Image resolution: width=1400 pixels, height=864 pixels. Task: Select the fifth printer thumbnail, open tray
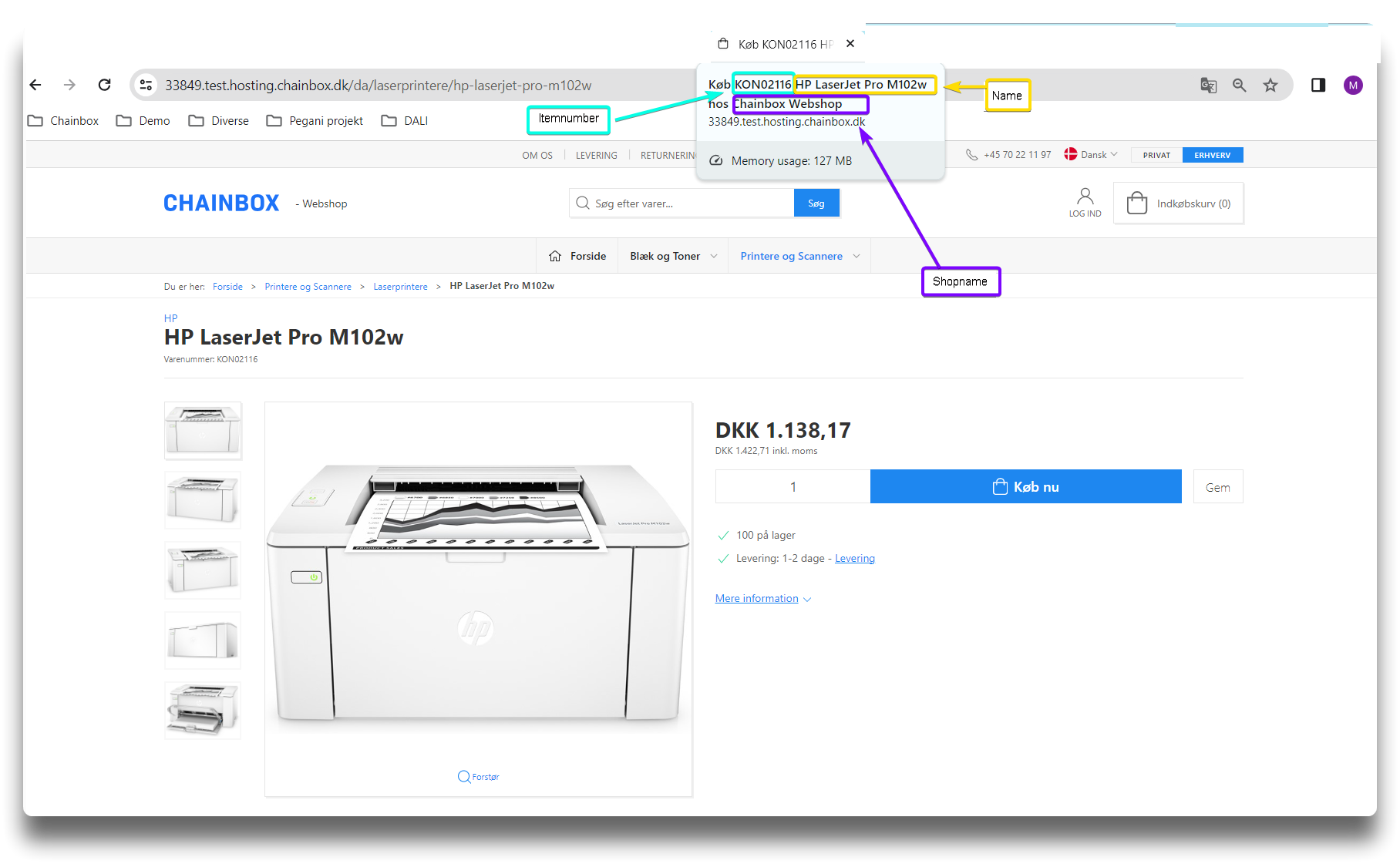(x=203, y=711)
